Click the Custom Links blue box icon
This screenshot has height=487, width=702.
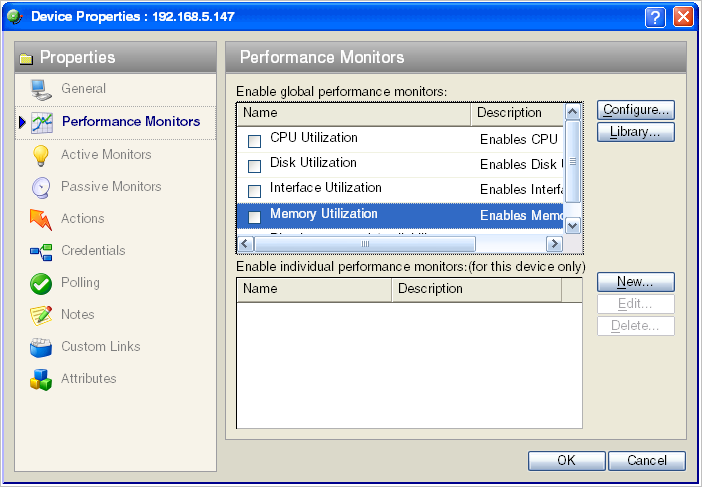tap(41, 348)
